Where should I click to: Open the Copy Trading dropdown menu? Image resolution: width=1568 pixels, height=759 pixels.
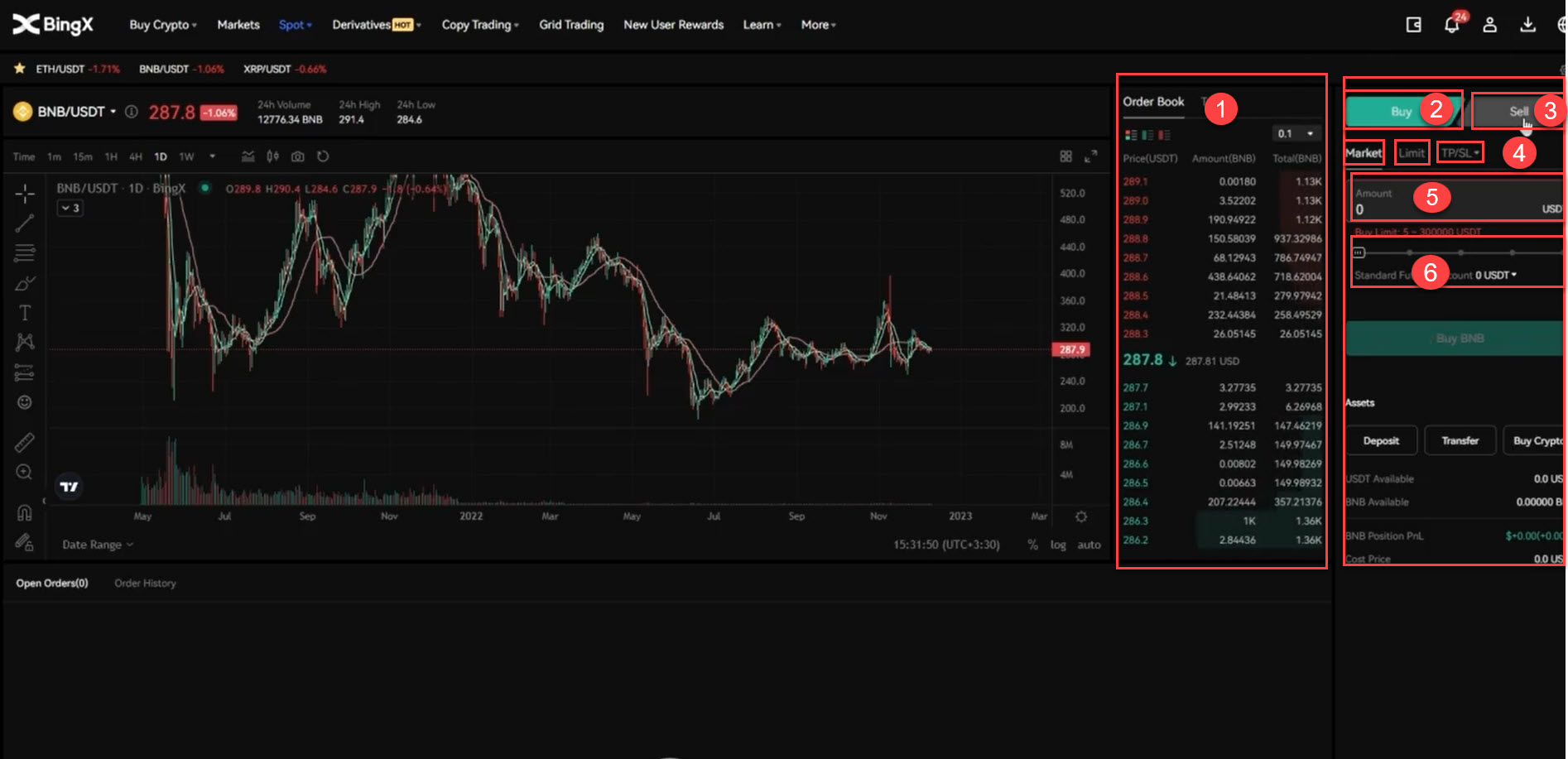[x=480, y=25]
